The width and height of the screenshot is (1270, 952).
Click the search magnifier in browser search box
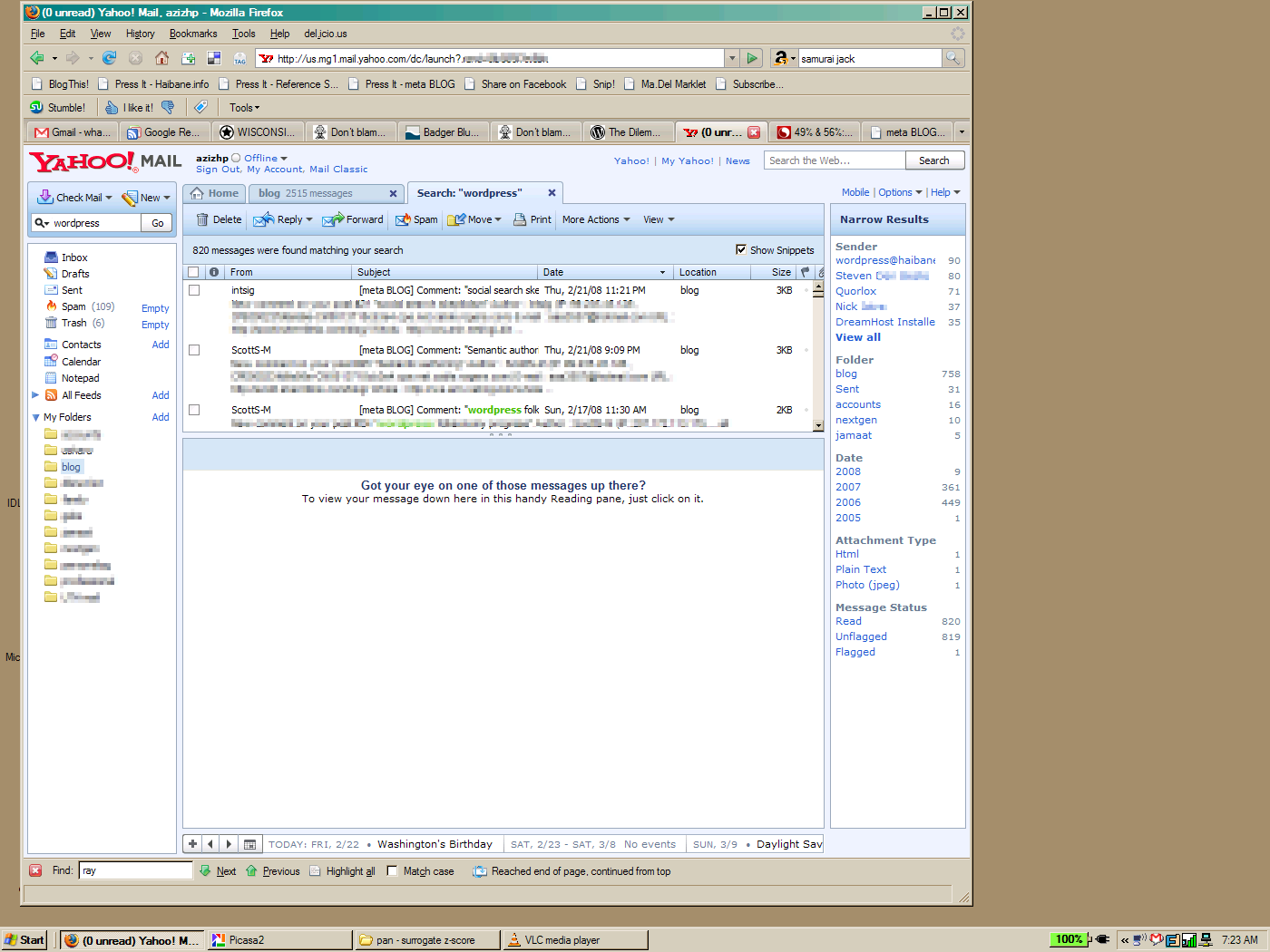click(952, 58)
